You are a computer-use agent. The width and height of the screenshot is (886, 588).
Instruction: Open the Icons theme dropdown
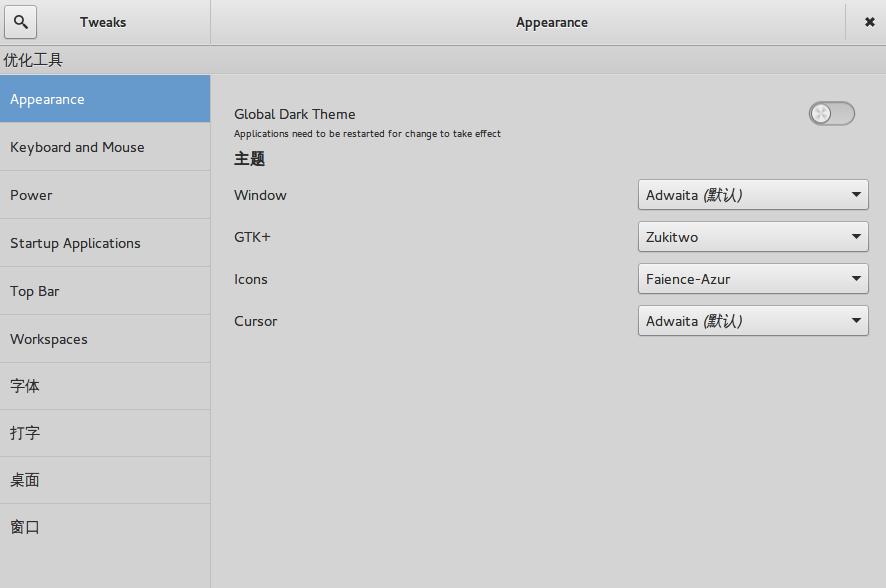752,279
